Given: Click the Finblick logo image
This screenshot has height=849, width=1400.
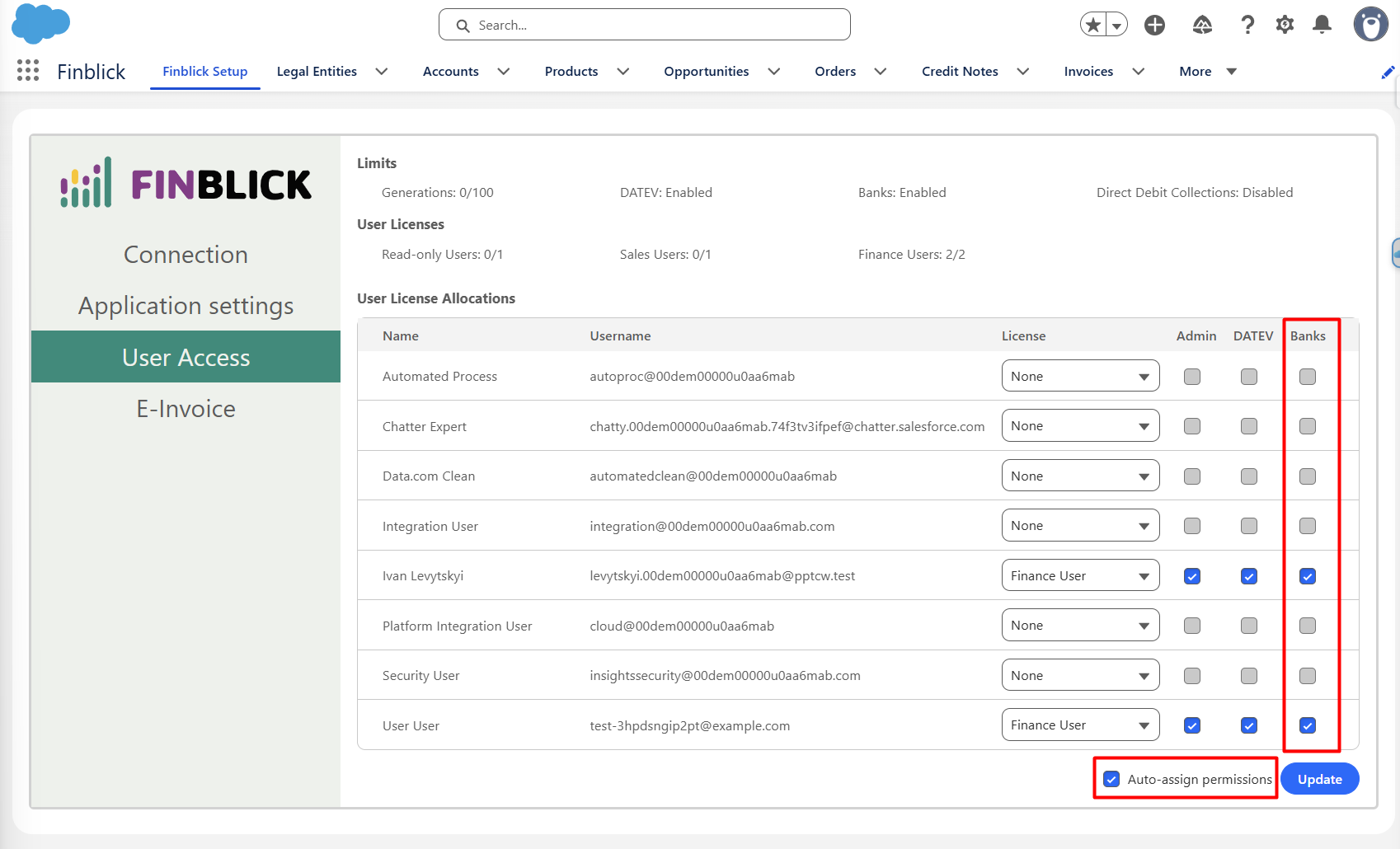Looking at the screenshot, I should pyautogui.click(x=186, y=183).
